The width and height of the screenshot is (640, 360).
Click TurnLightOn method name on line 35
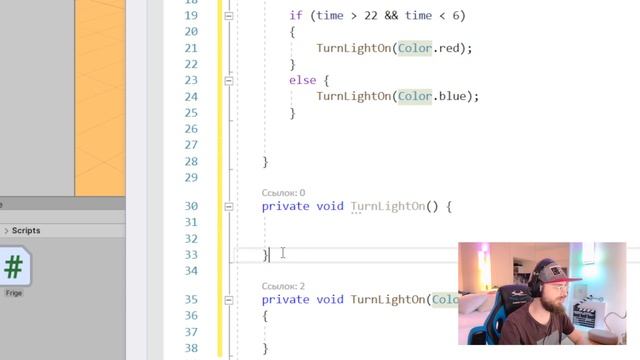pos(388,300)
